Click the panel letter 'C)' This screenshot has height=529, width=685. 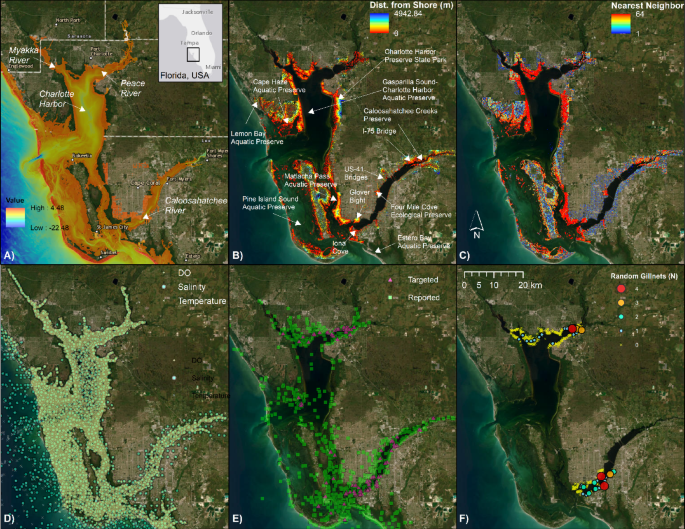coord(464,256)
